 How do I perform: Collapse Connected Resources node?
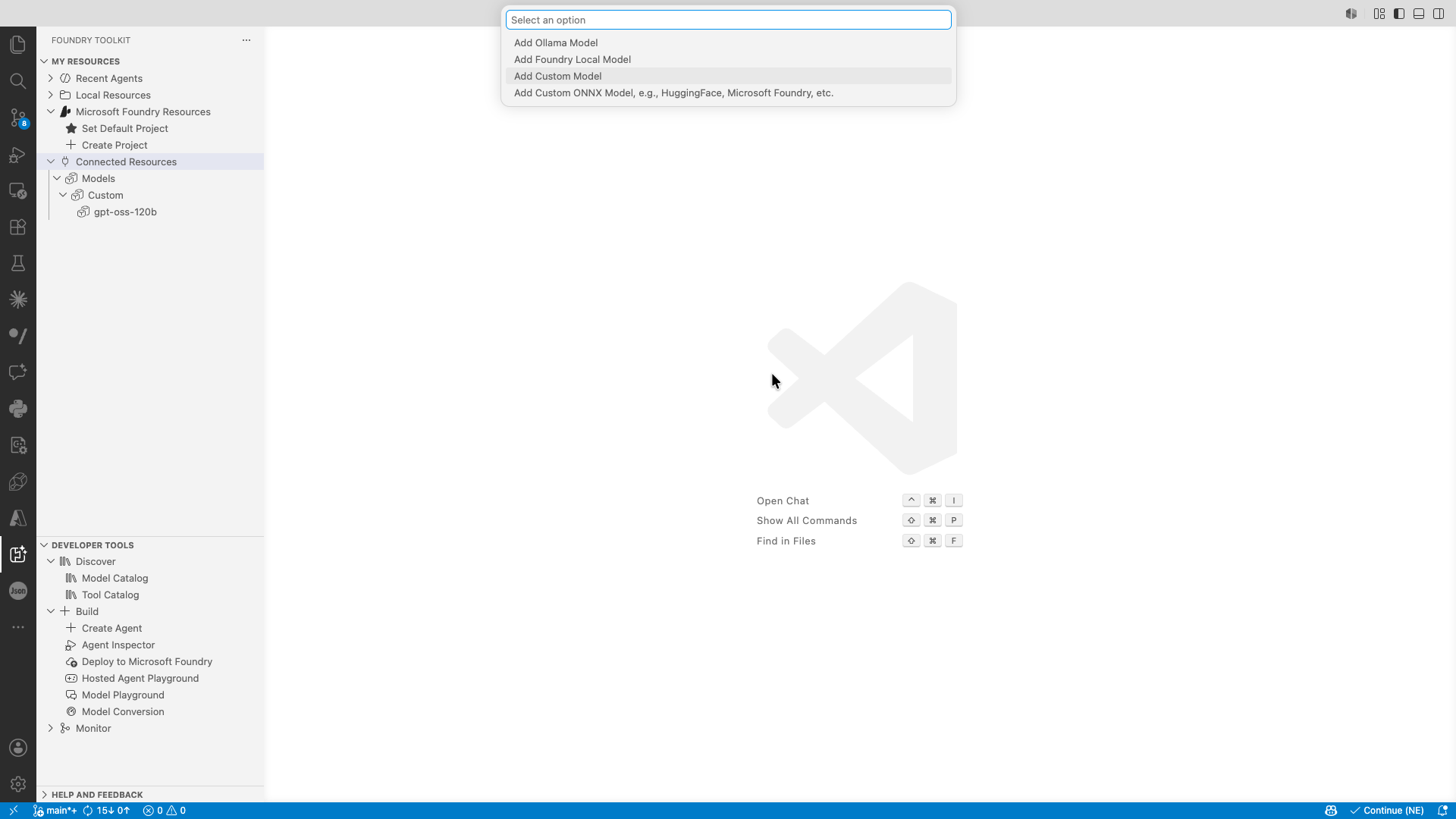tap(51, 162)
